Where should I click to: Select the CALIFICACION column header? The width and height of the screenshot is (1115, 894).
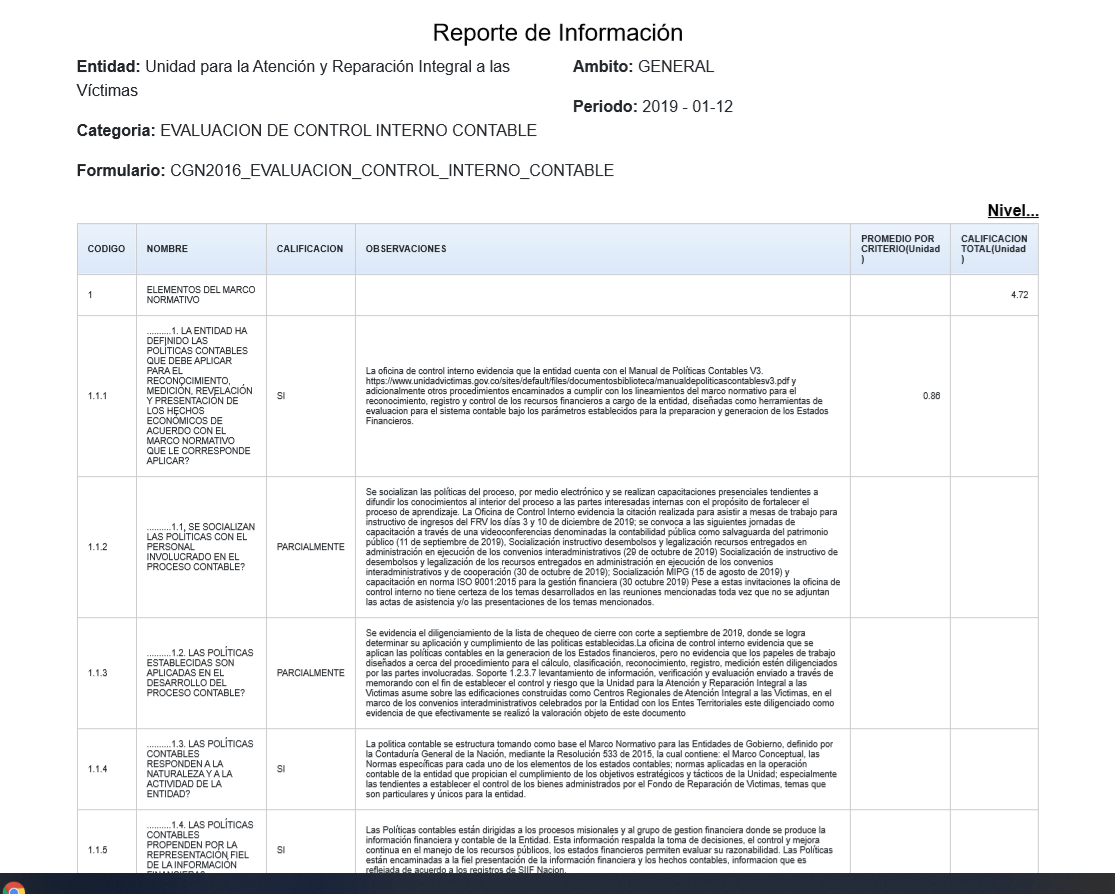tap(311, 249)
